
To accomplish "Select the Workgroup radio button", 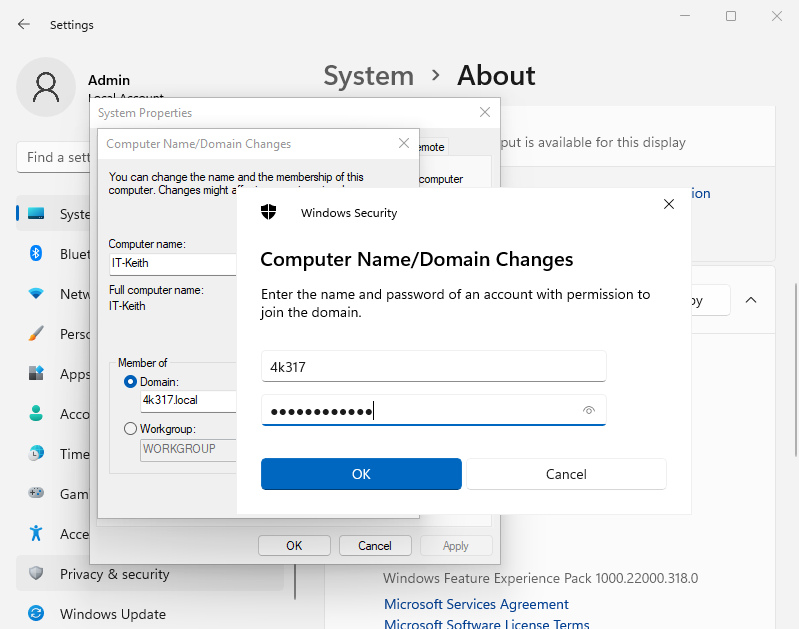I will (x=130, y=429).
